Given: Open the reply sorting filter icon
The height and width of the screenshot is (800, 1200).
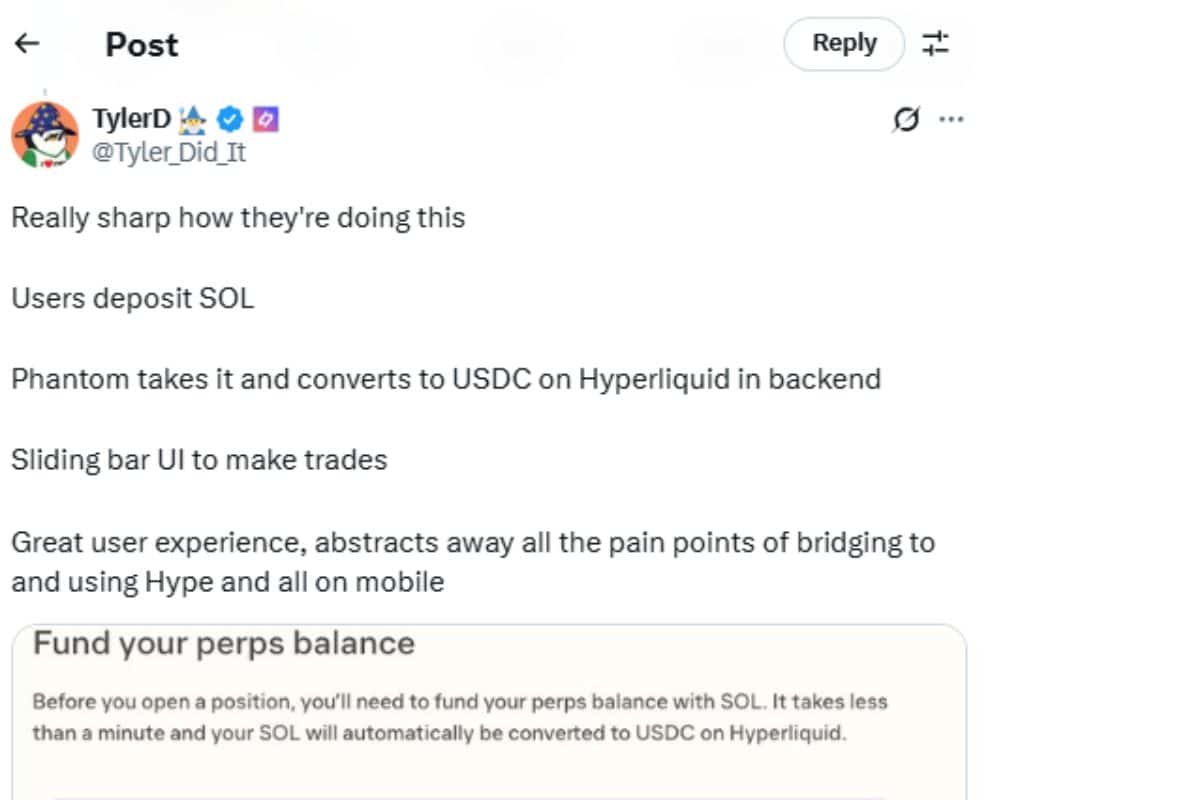Looking at the screenshot, I should pyautogui.click(x=936, y=44).
